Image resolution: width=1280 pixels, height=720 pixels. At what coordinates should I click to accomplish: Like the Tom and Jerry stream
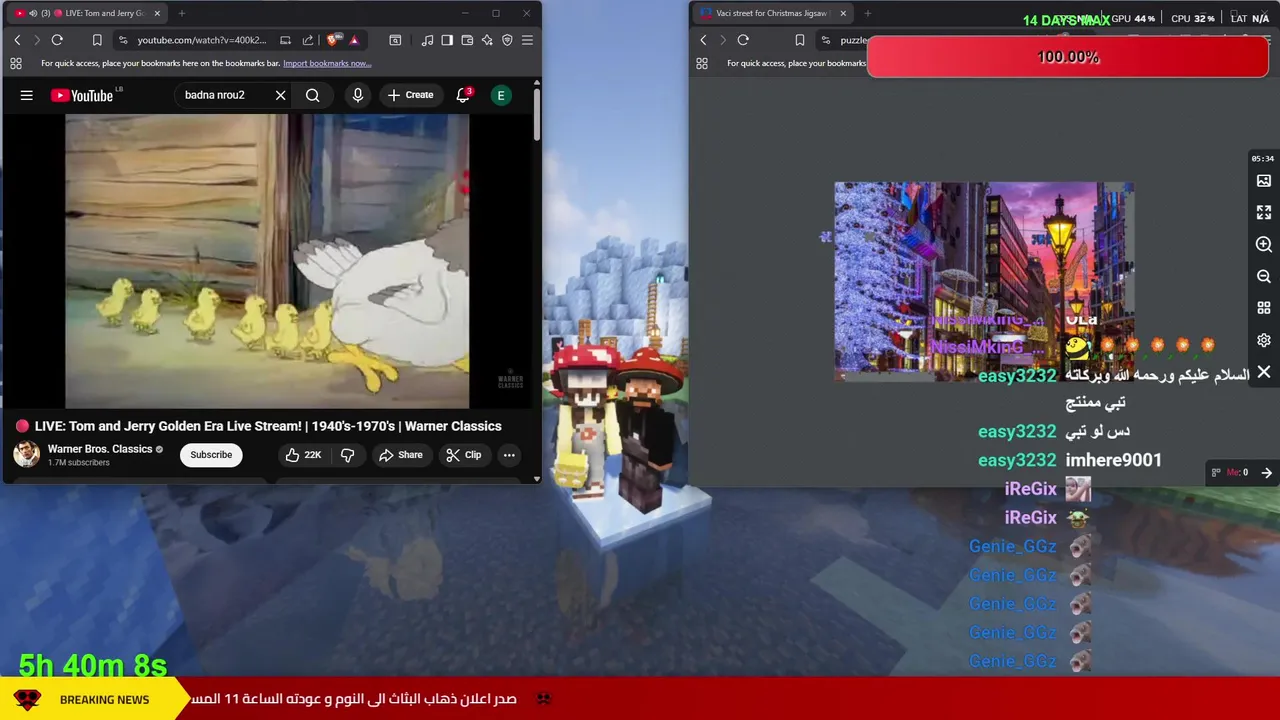[303, 455]
